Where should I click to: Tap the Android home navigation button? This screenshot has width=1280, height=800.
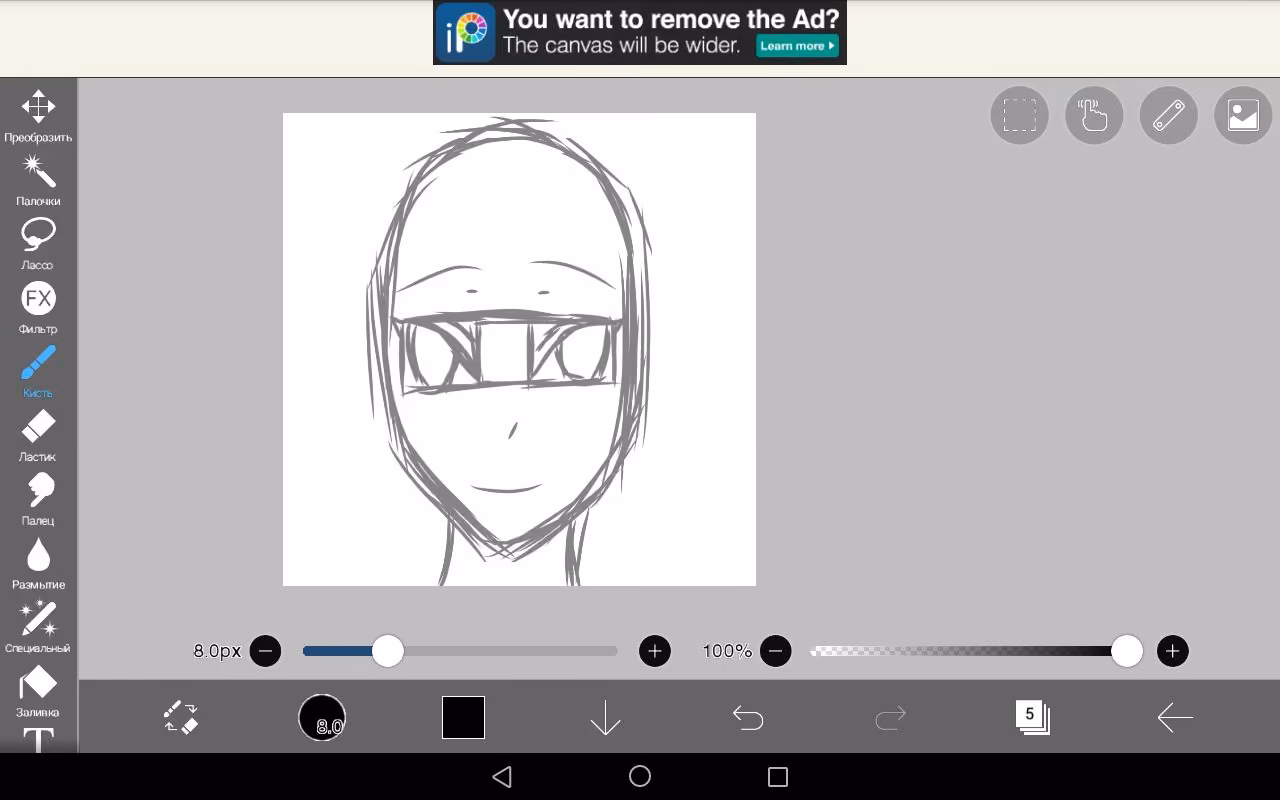click(x=640, y=777)
